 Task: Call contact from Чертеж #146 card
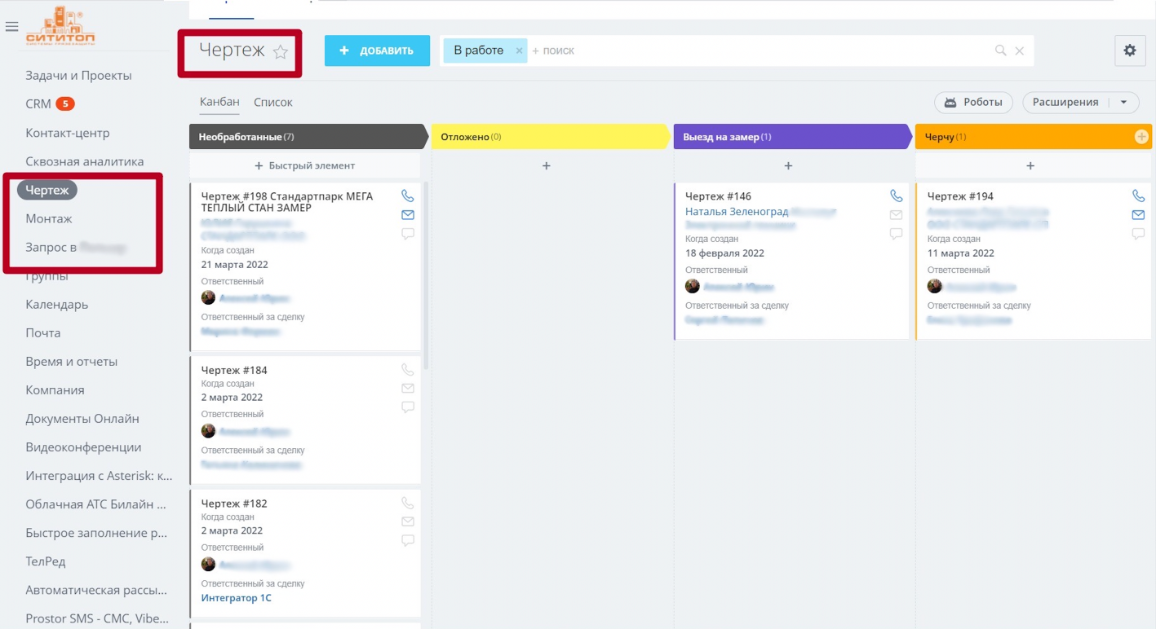coord(896,195)
